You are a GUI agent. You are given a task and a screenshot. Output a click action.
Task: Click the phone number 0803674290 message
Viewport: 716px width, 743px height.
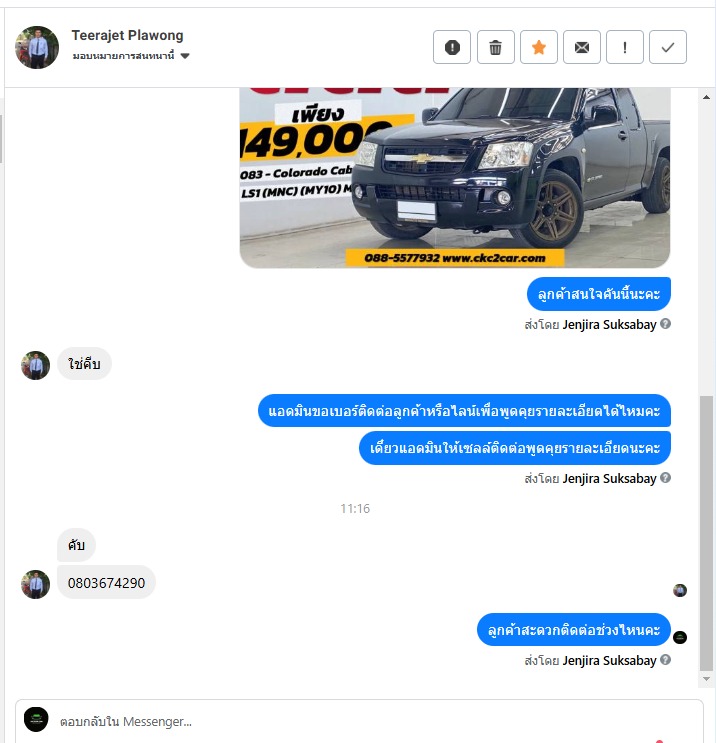pos(106,582)
